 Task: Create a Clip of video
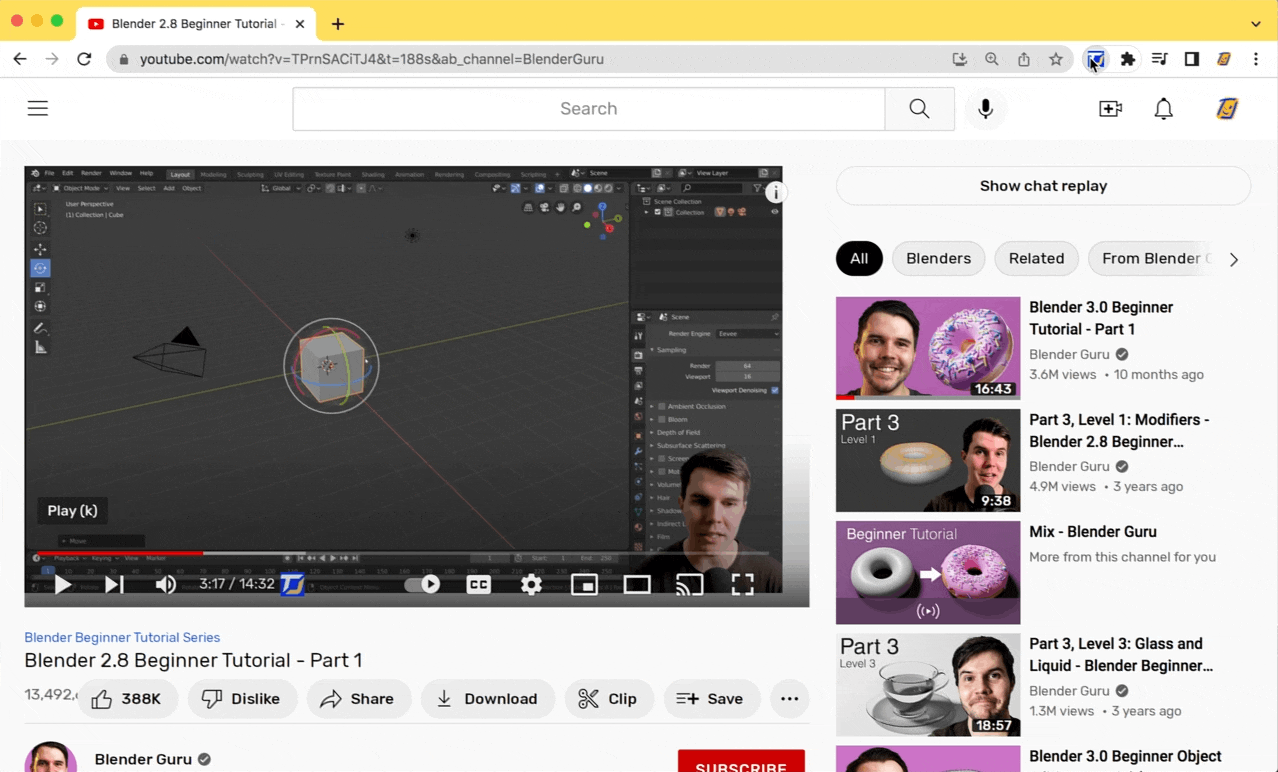pyautogui.click(x=608, y=699)
